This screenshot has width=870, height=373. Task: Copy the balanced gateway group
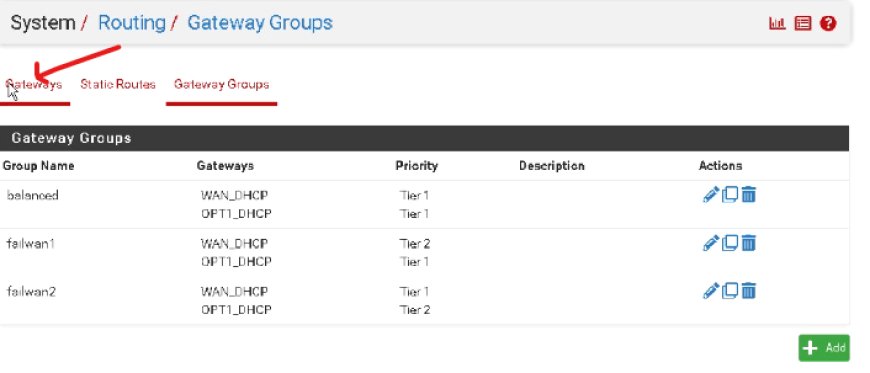pyautogui.click(x=730, y=195)
